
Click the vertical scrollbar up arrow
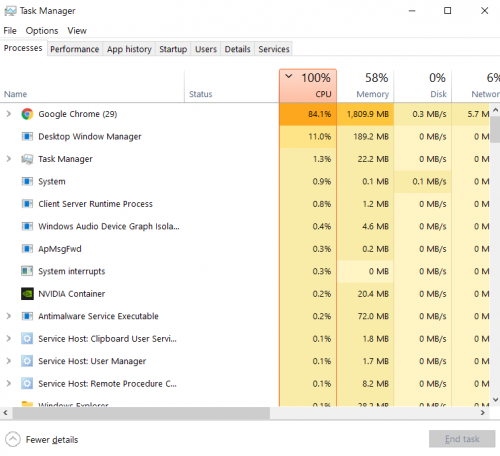click(495, 110)
